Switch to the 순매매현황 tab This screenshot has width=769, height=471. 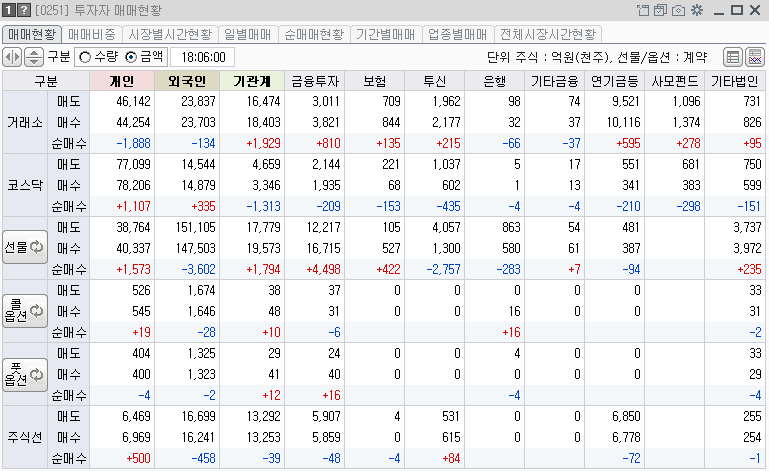[x=314, y=34]
